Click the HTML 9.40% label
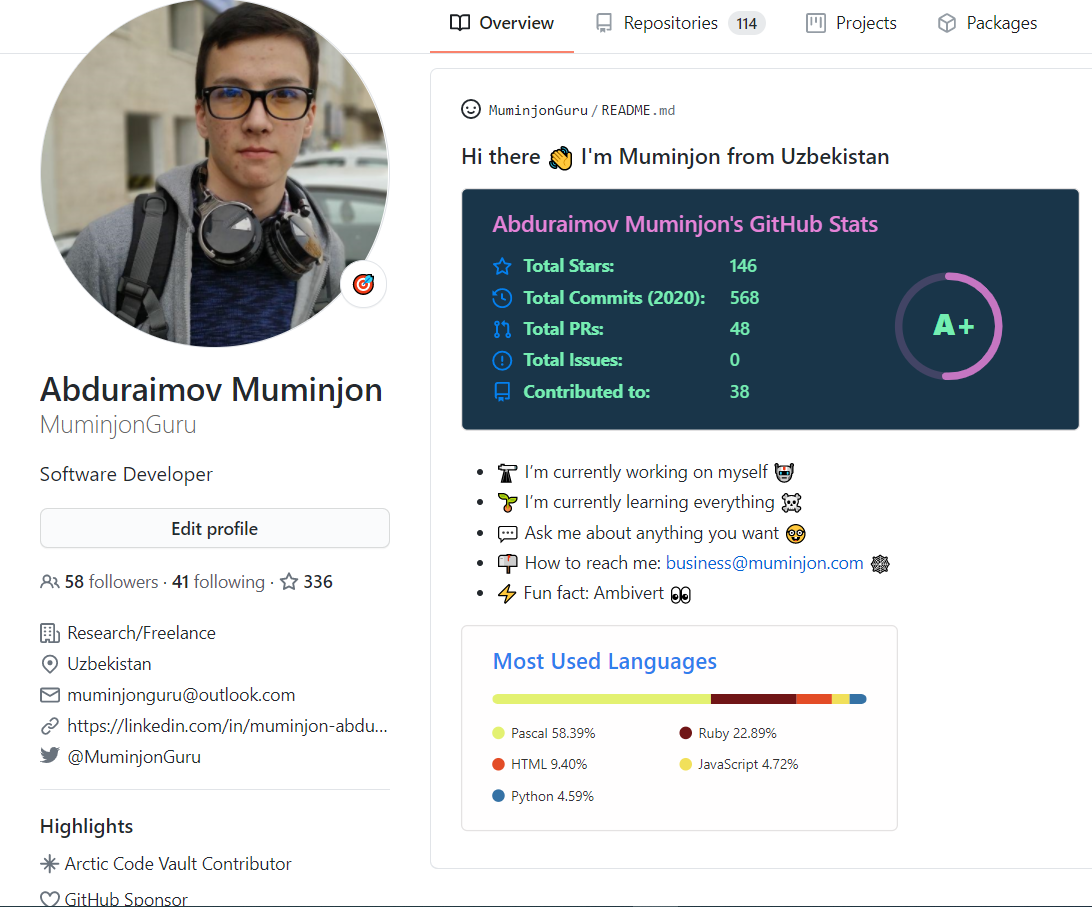 click(x=549, y=764)
